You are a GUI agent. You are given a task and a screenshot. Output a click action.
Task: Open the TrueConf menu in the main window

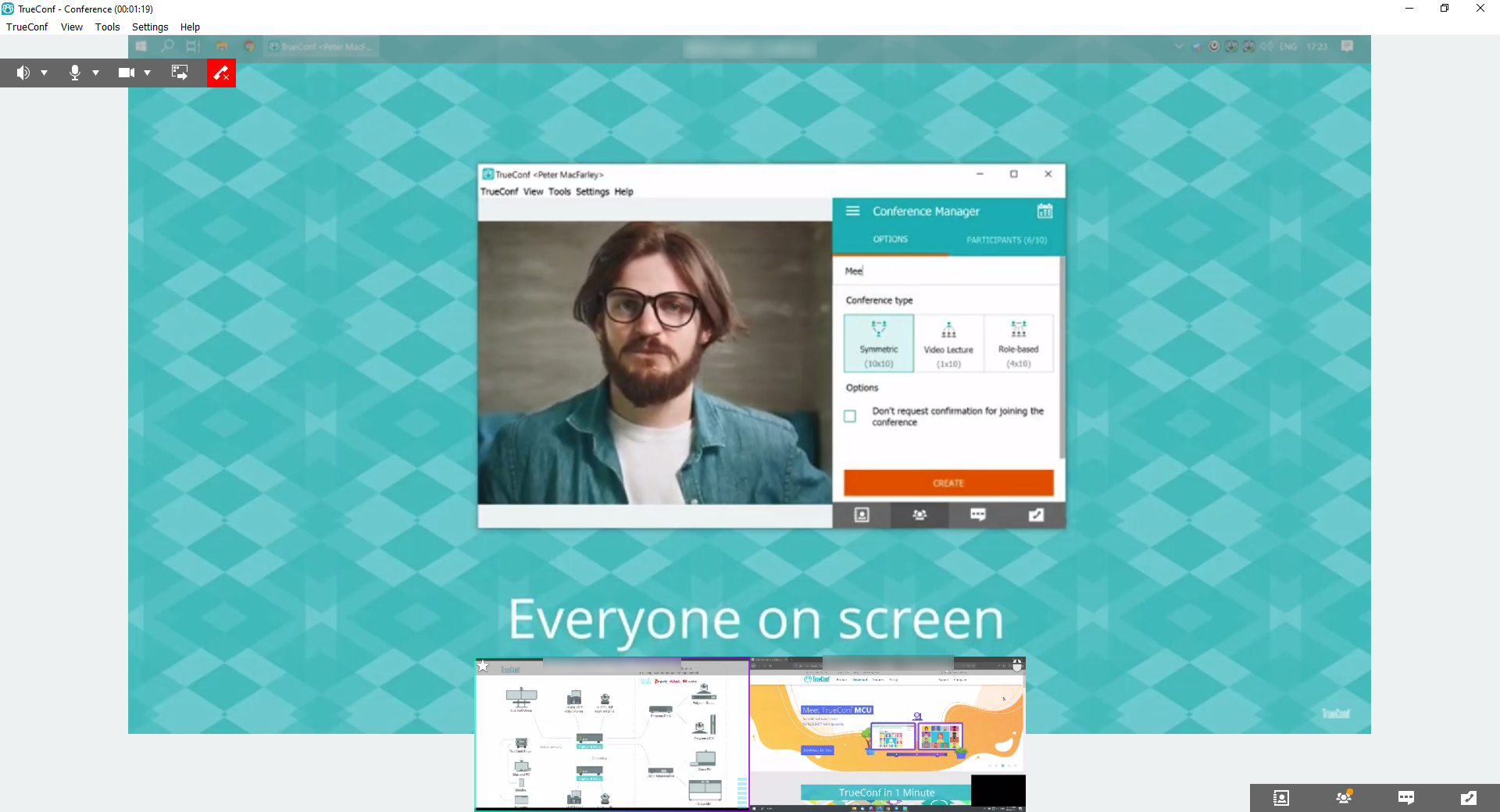pyautogui.click(x=27, y=27)
